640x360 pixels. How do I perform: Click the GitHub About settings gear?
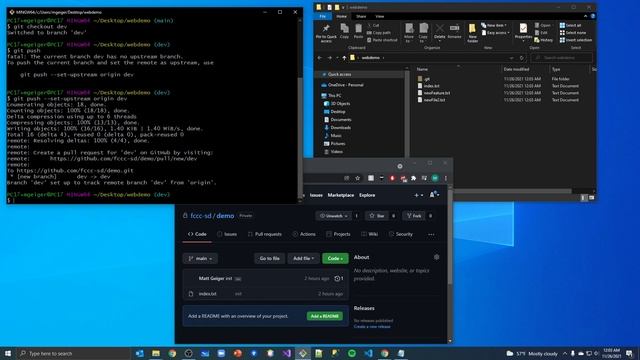tap(436, 257)
